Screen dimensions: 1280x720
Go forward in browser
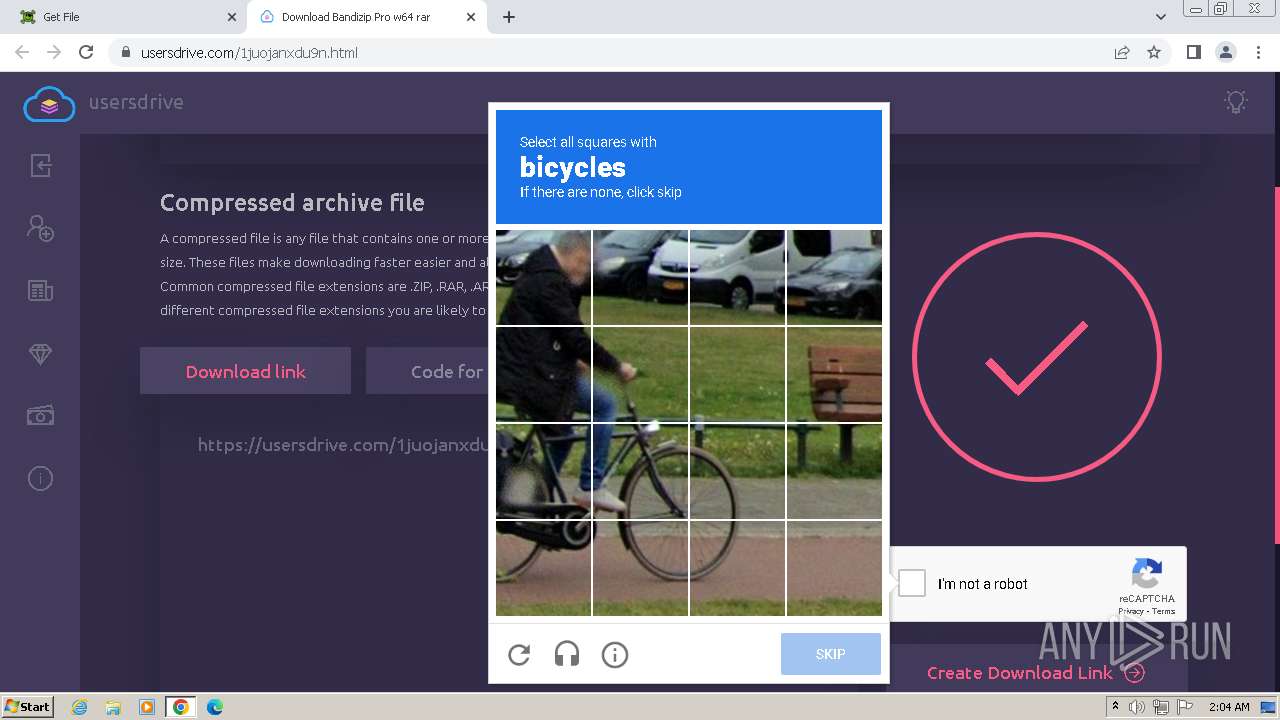(x=54, y=52)
